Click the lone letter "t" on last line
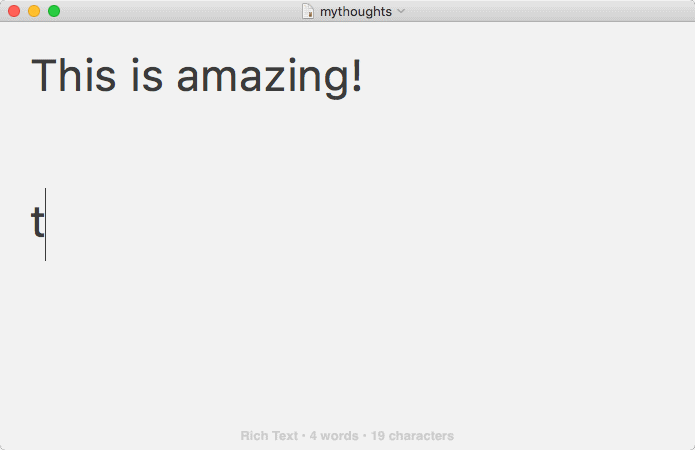 pyautogui.click(x=37, y=222)
